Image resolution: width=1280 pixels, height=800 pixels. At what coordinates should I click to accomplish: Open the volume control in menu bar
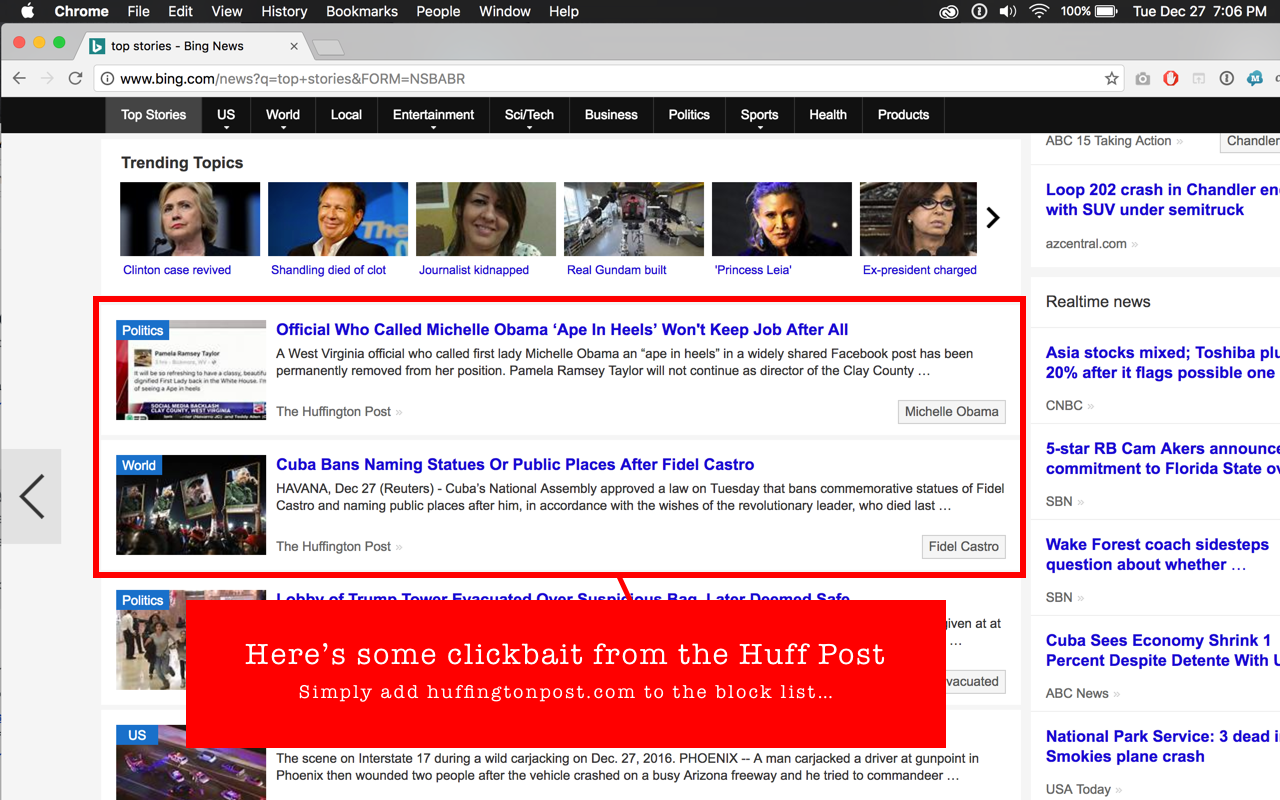click(1007, 11)
